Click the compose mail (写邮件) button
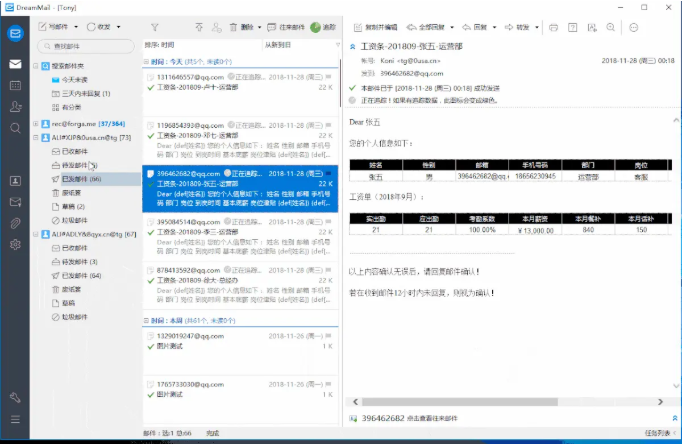Image resolution: width=682 pixels, height=444 pixels. (x=53, y=27)
